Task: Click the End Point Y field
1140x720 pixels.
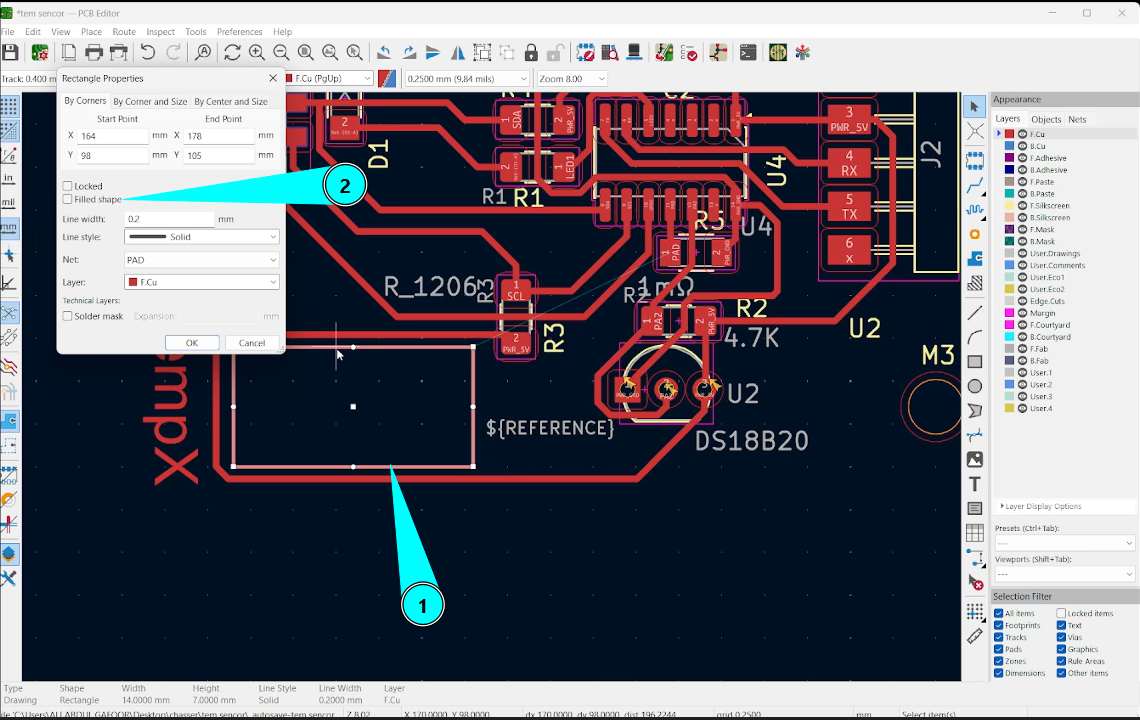Action: pyautogui.click(x=219, y=155)
